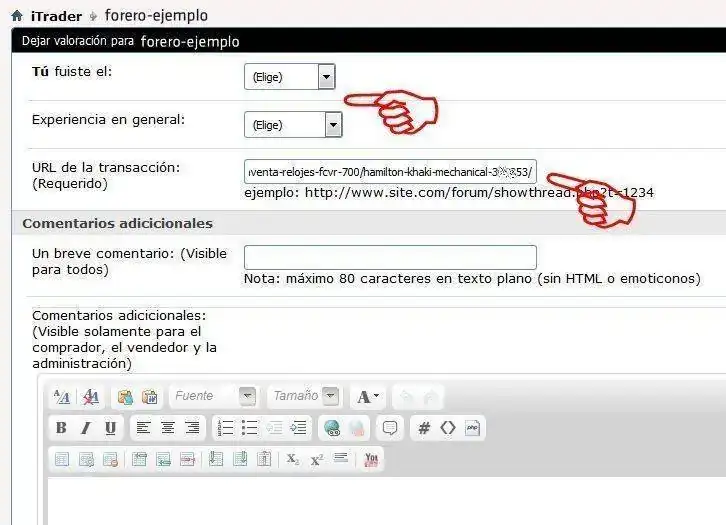The width and height of the screenshot is (726, 525).
Task: Delete table row
Action: [187, 459]
